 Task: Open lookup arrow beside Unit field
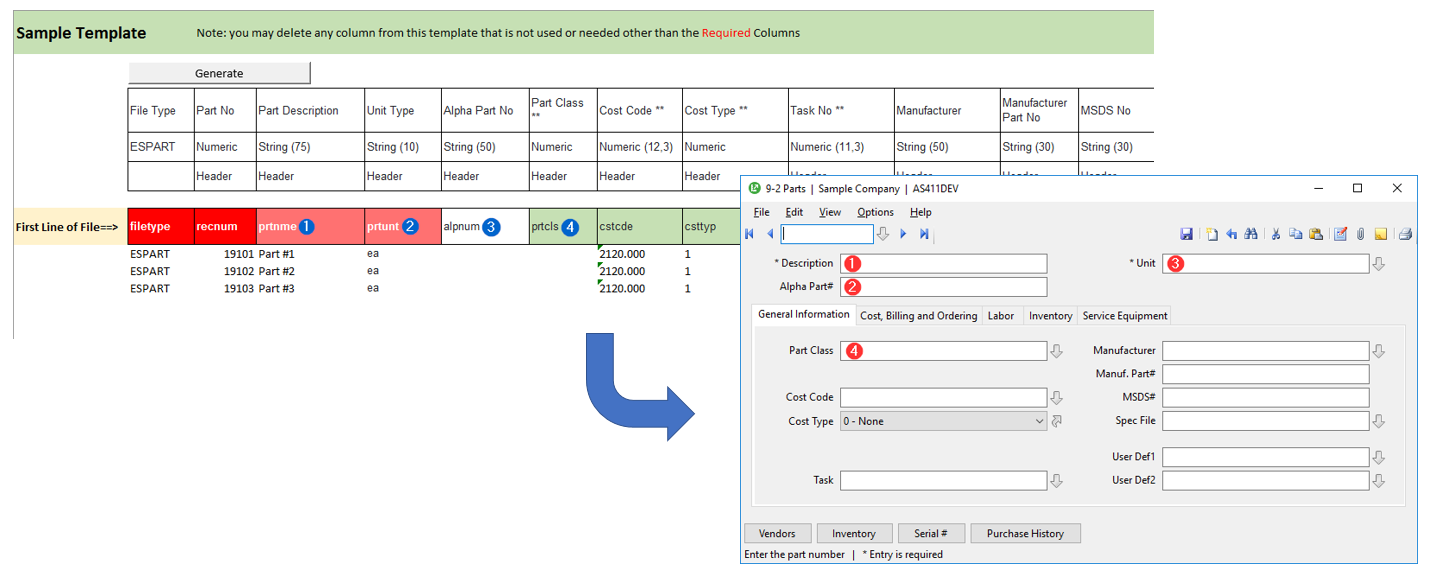tap(1379, 264)
